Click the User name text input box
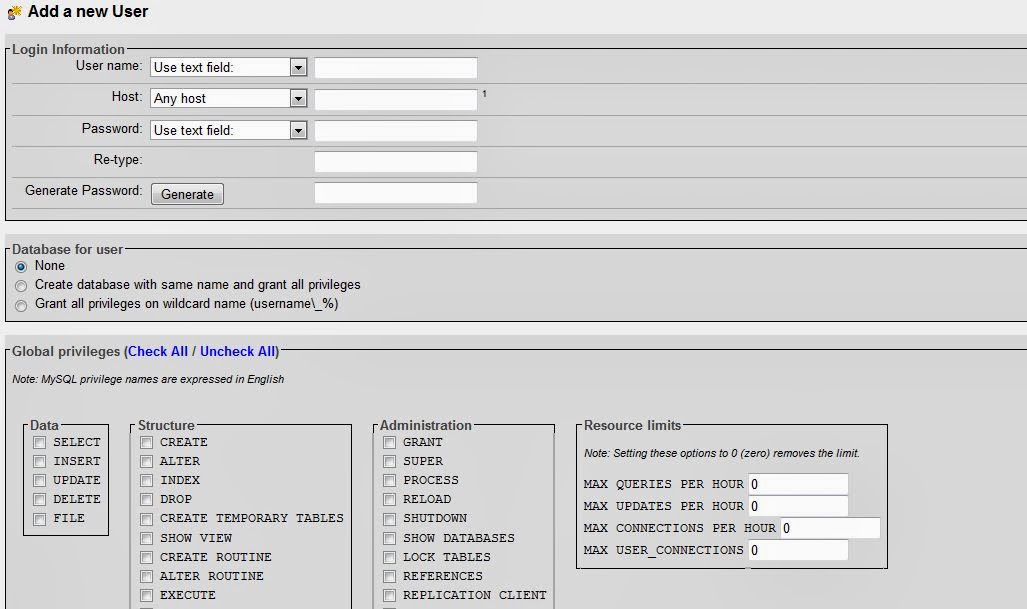Viewport: 1027px width, 609px height. 395,66
